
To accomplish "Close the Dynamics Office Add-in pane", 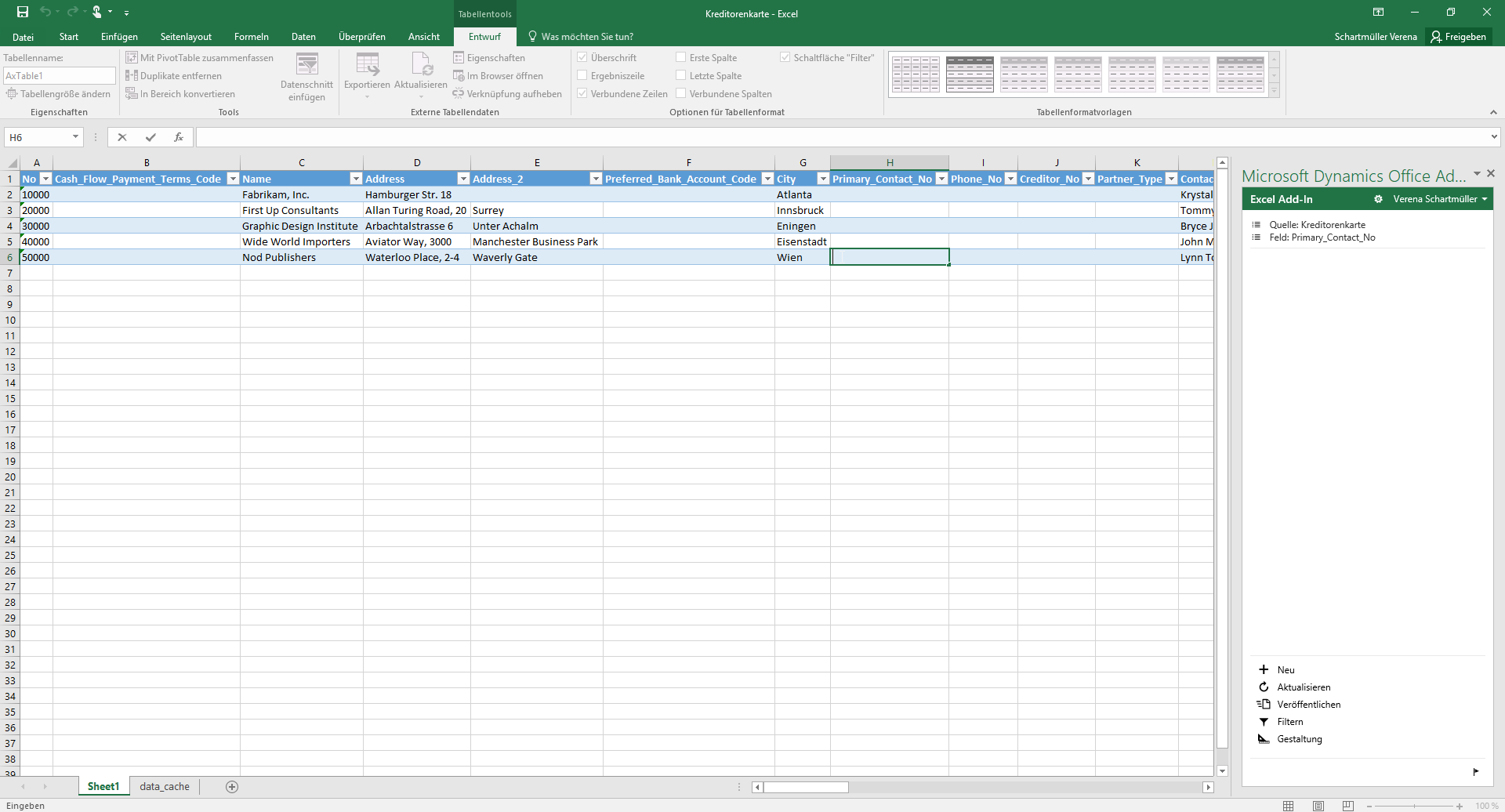I will [1491, 173].
